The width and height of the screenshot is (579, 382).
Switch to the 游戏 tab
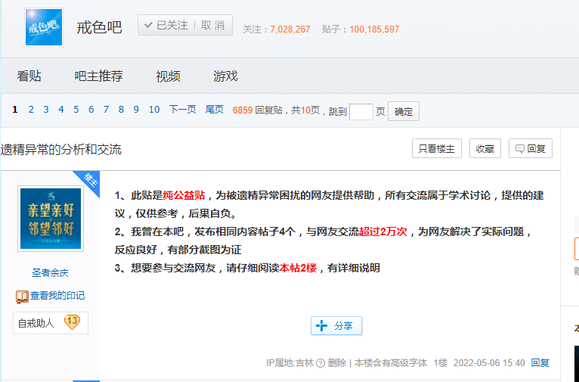coord(225,76)
